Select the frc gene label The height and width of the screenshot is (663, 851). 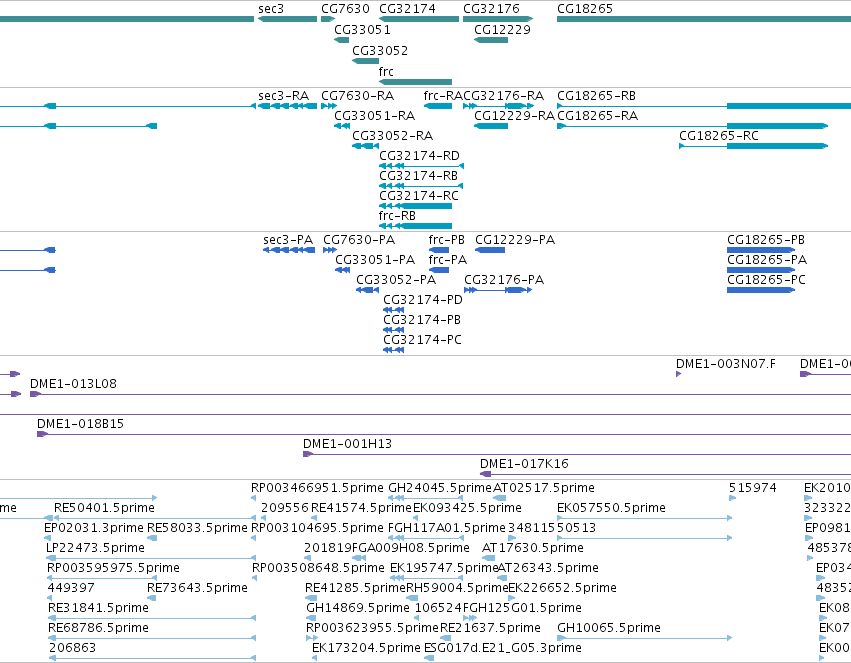(386, 72)
